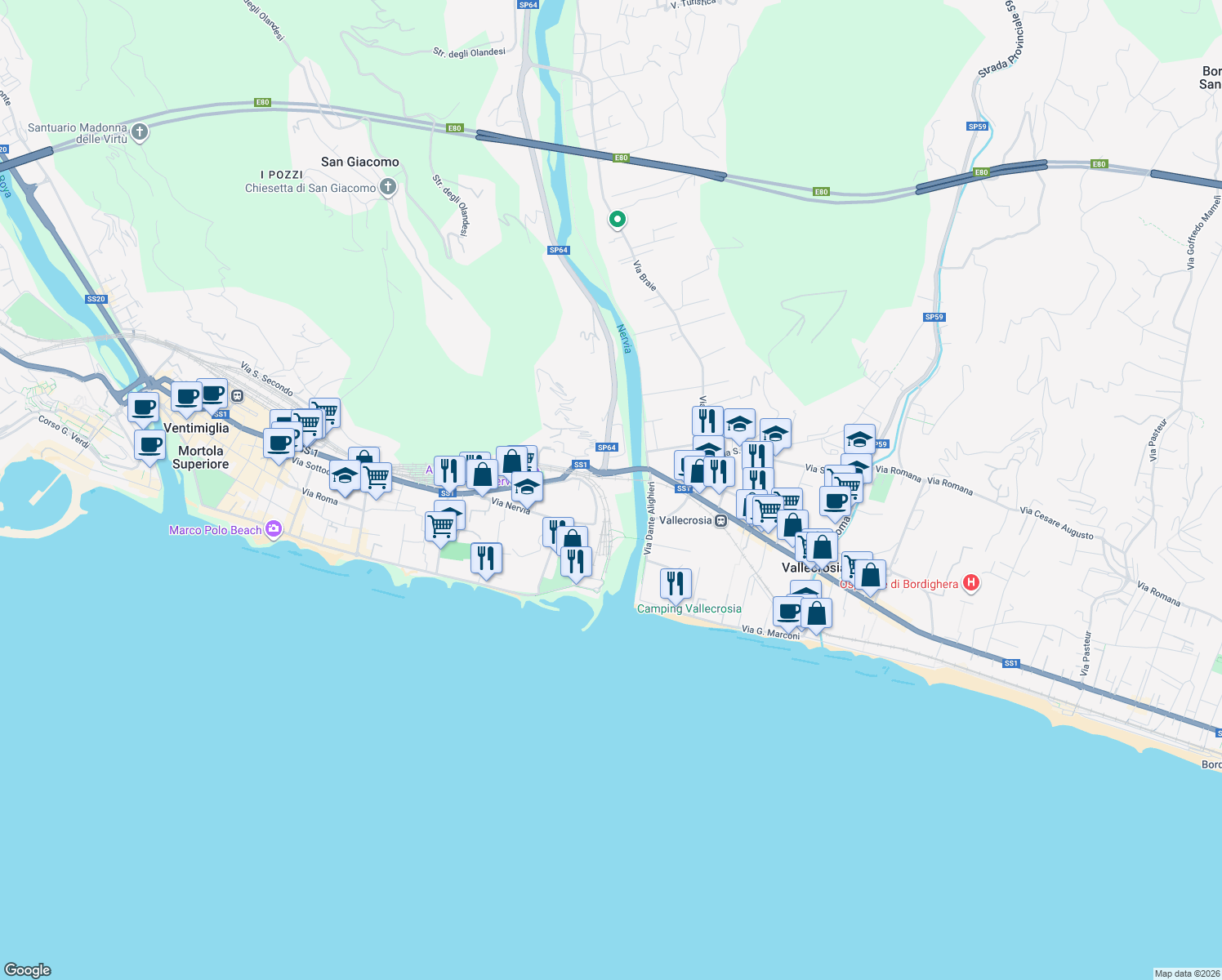Click the church cross at Santuario Madonna delle Virtù

tap(139, 131)
